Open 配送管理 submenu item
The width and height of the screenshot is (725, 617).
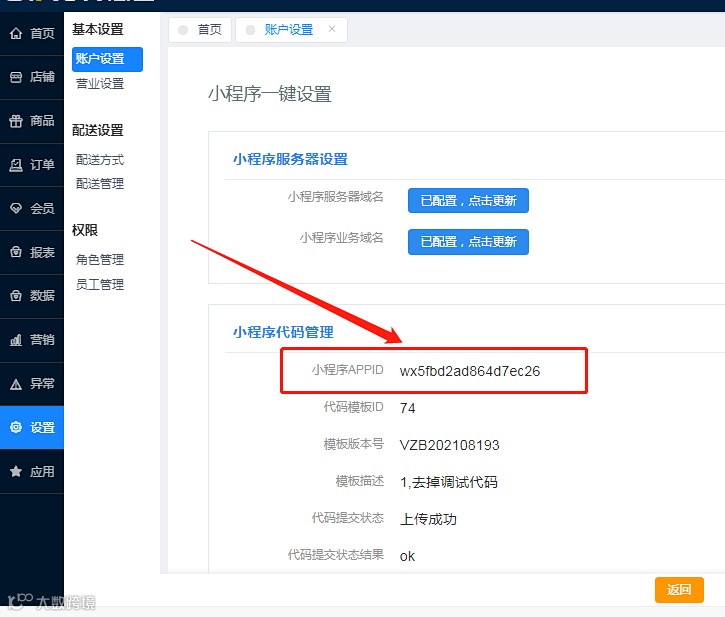click(100, 184)
